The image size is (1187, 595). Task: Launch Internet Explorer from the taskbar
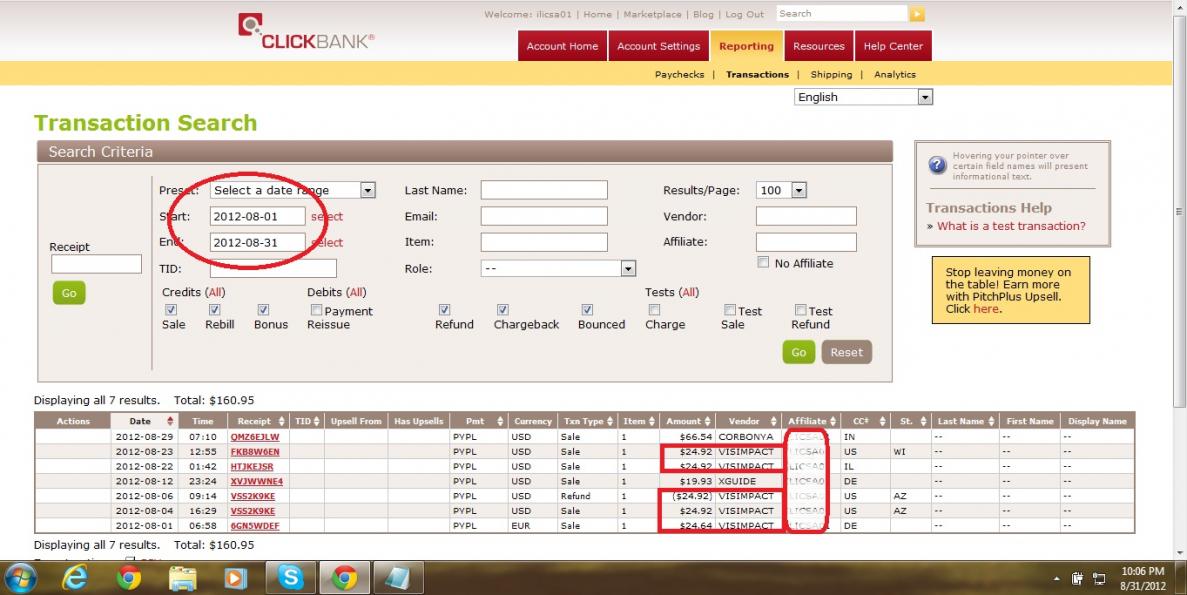point(74,578)
